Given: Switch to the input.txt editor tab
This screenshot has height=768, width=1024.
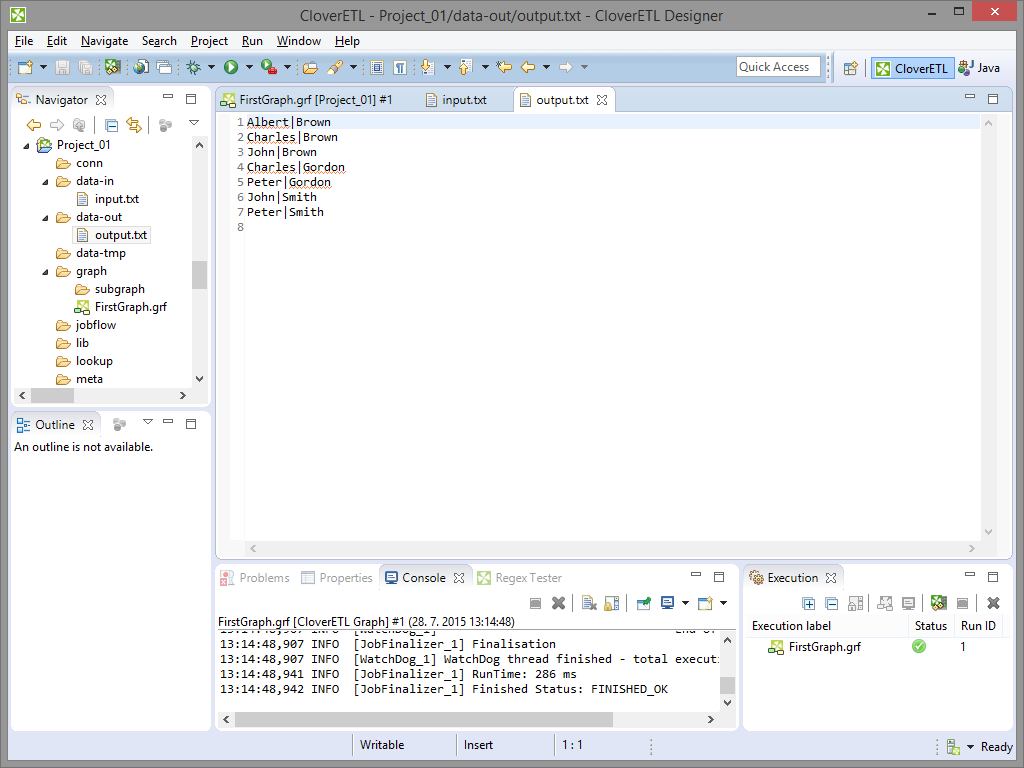Looking at the screenshot, I should [x=464, y=100].
